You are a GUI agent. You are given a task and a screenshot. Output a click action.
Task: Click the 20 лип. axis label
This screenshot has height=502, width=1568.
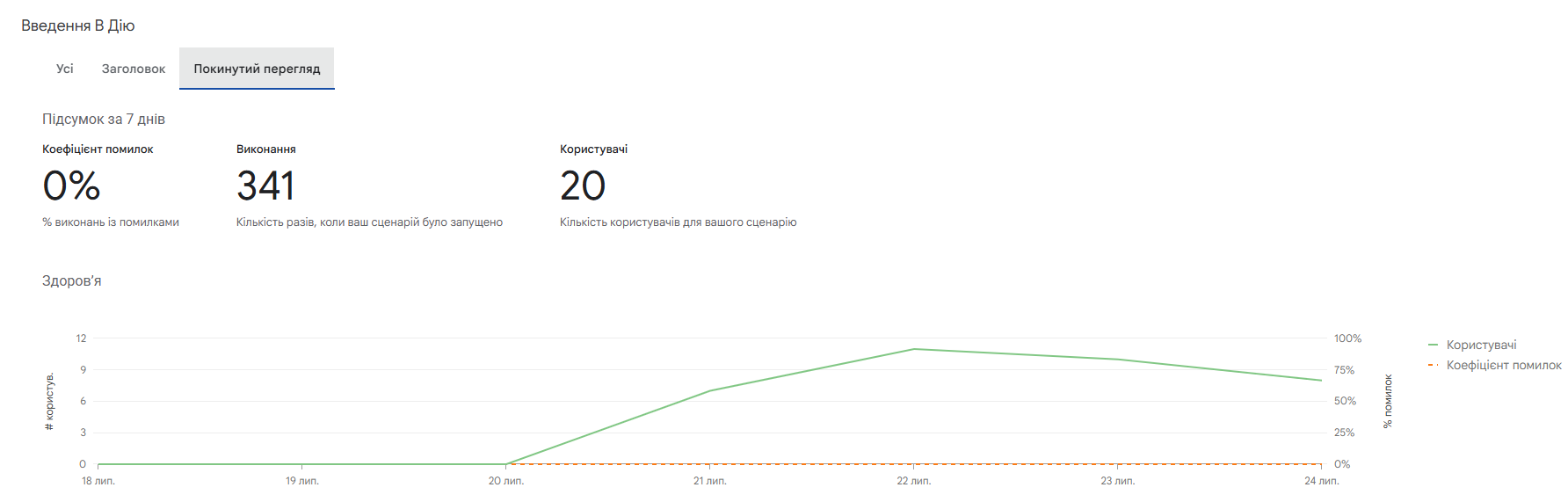pyautogui.click(x=506, y=481)
